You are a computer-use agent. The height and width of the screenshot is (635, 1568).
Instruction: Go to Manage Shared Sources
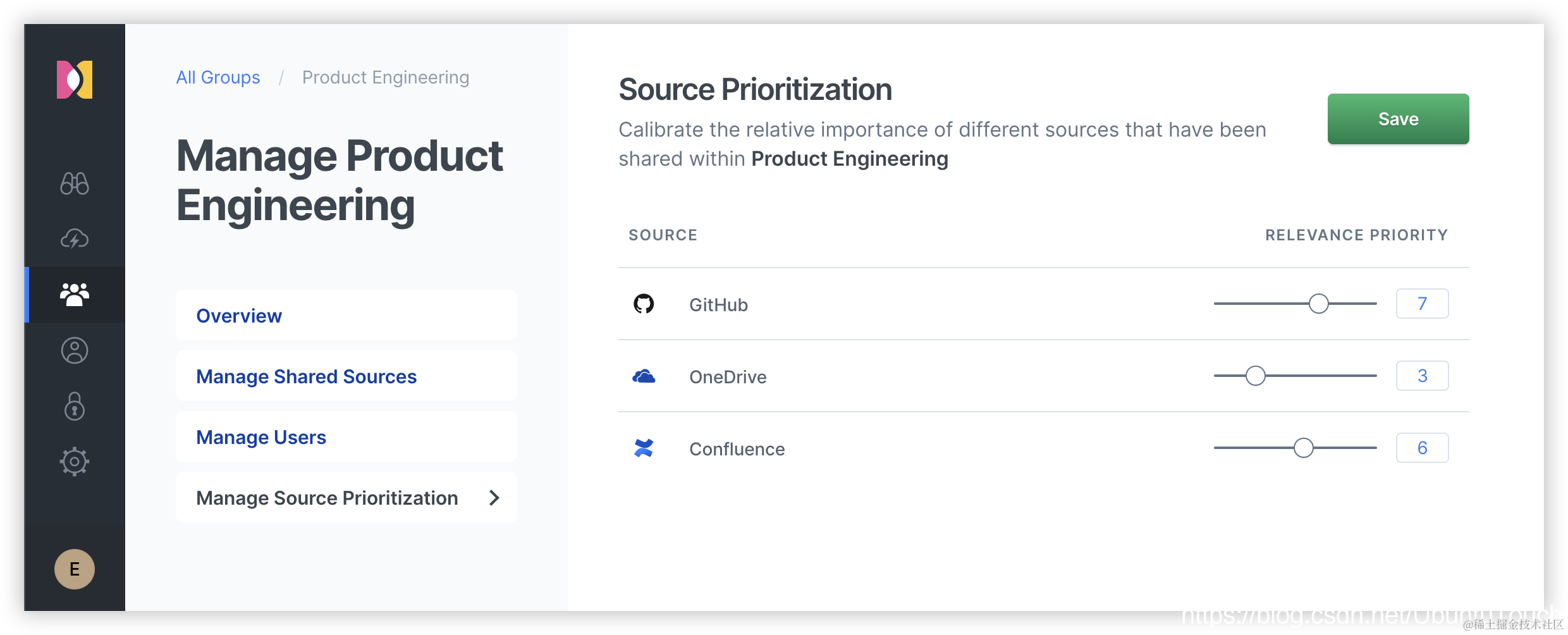307,376
